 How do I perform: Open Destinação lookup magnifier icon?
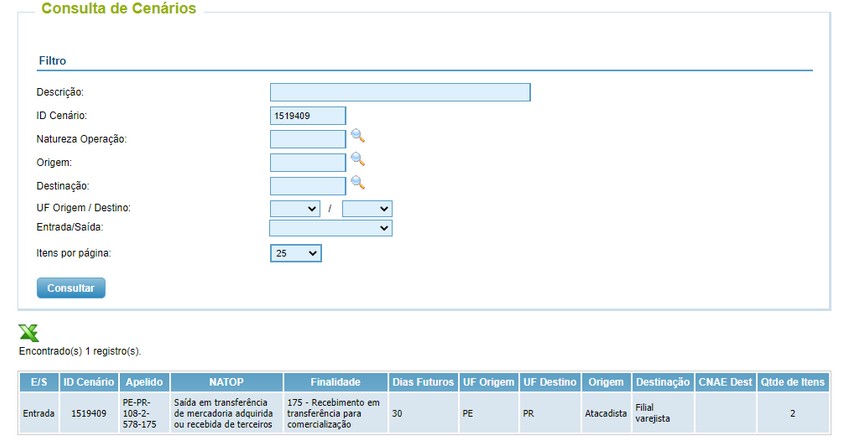click(357, 182)
